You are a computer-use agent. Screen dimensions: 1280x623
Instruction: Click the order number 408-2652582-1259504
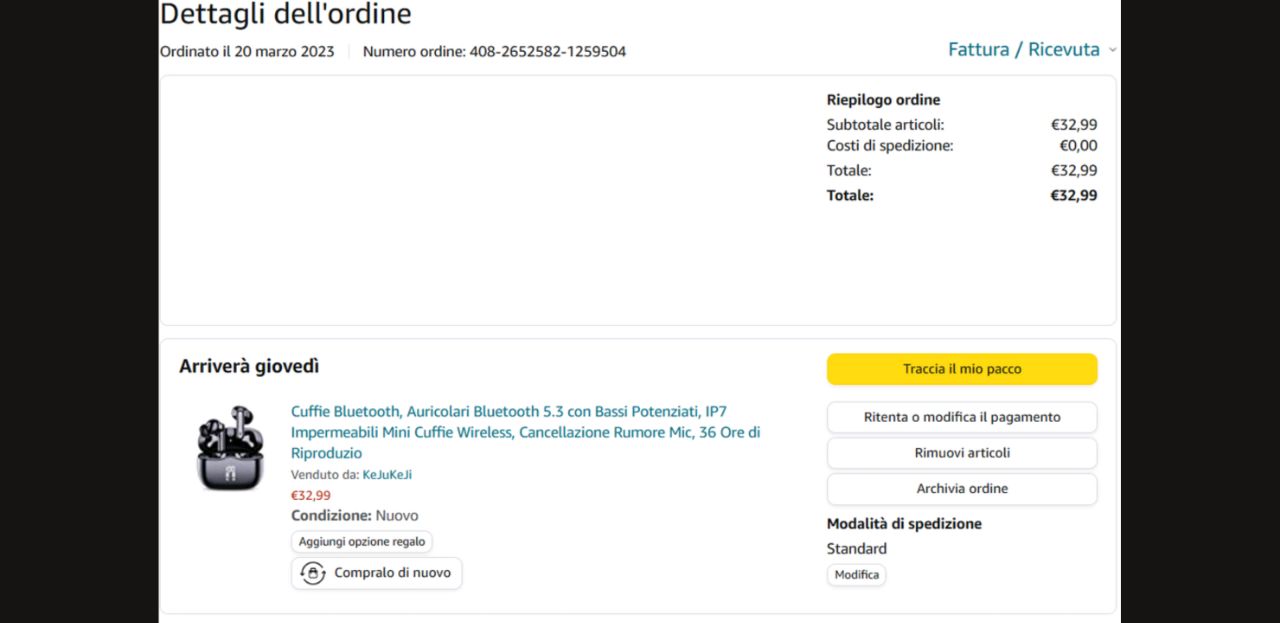(x=547, y=51)
